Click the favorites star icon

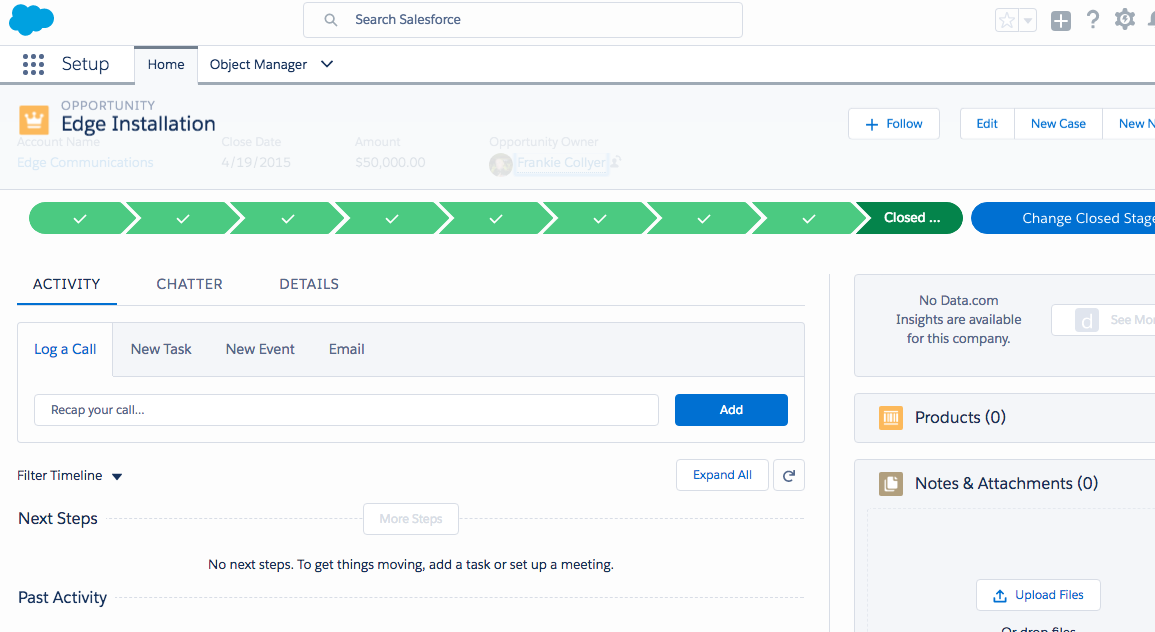click(1006, 20)
